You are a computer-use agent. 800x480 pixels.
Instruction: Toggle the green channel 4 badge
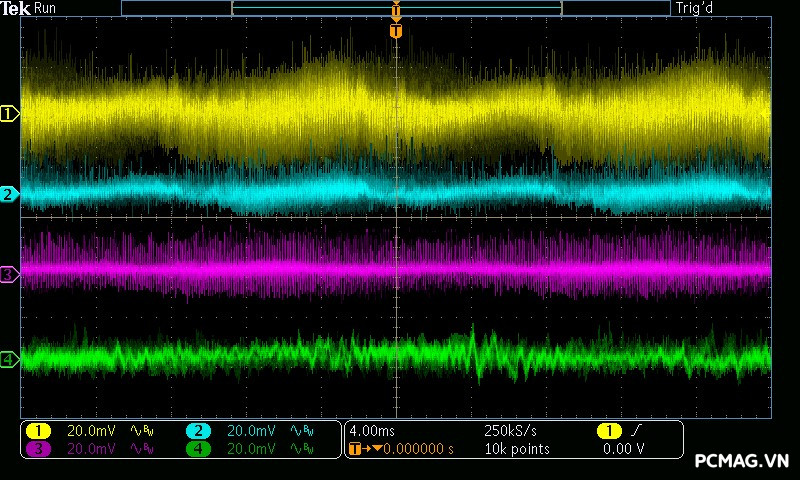coord(199,449)
